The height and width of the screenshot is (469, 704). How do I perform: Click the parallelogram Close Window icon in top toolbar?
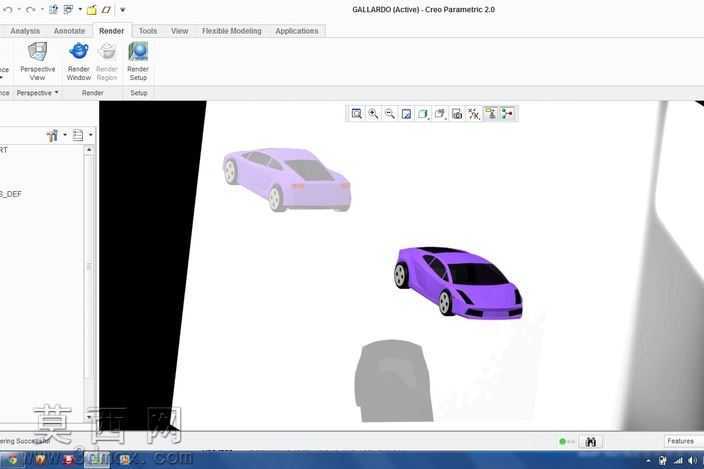106,9
